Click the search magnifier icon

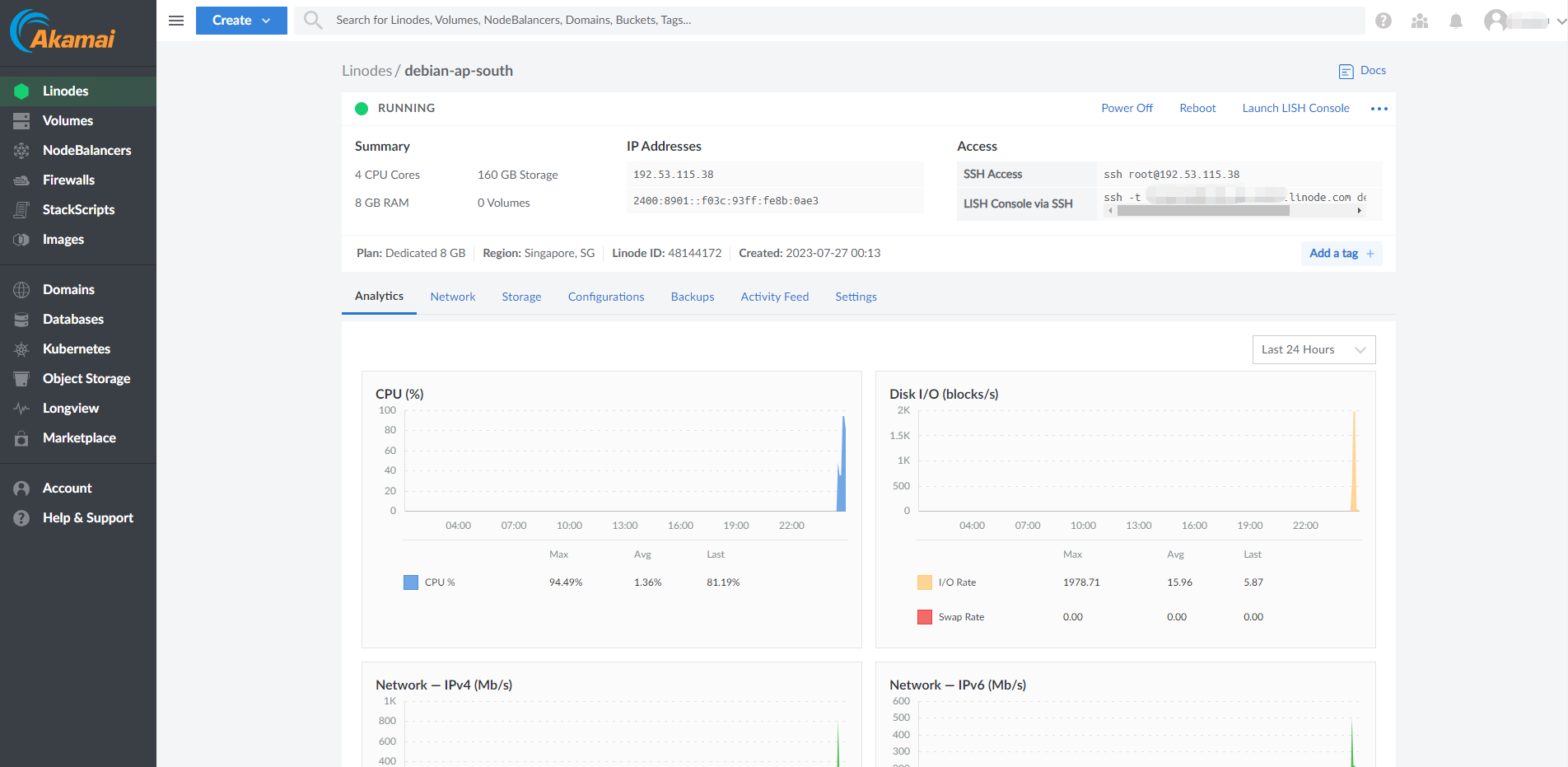[x=313, y=20]
